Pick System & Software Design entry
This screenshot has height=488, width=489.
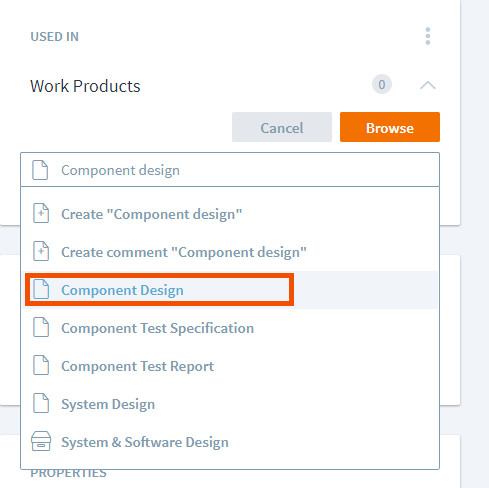(x=231, y=442)
